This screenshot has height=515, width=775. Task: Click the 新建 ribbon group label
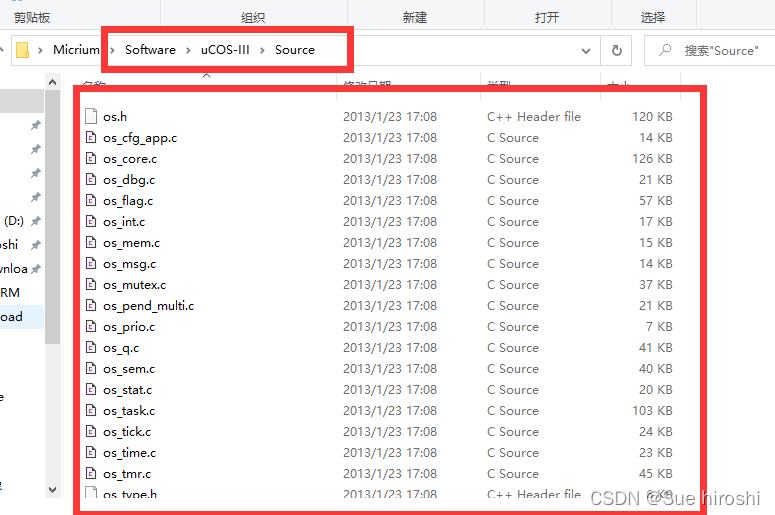click(415, 18)
